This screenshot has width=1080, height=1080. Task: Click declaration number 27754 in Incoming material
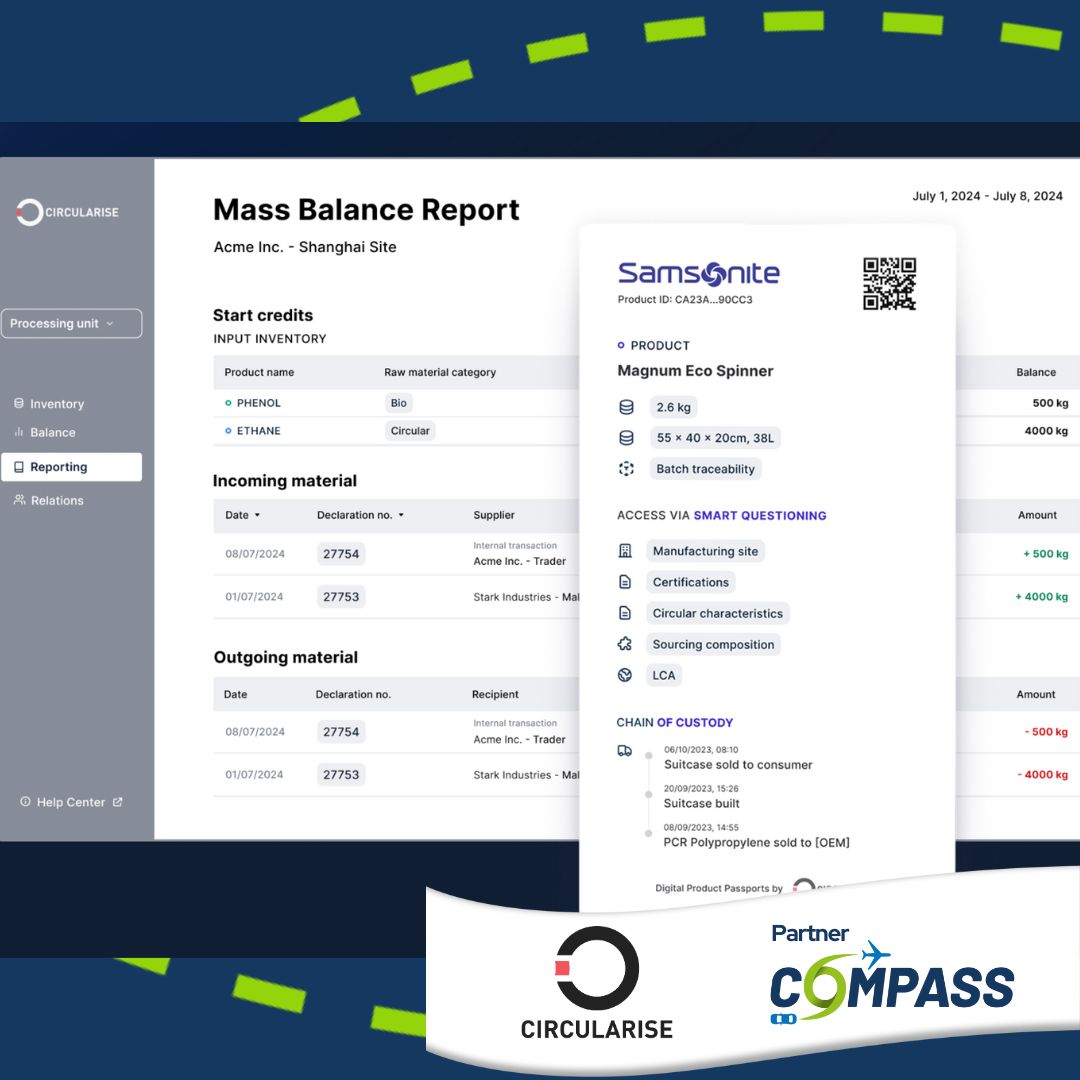point(341,553)
